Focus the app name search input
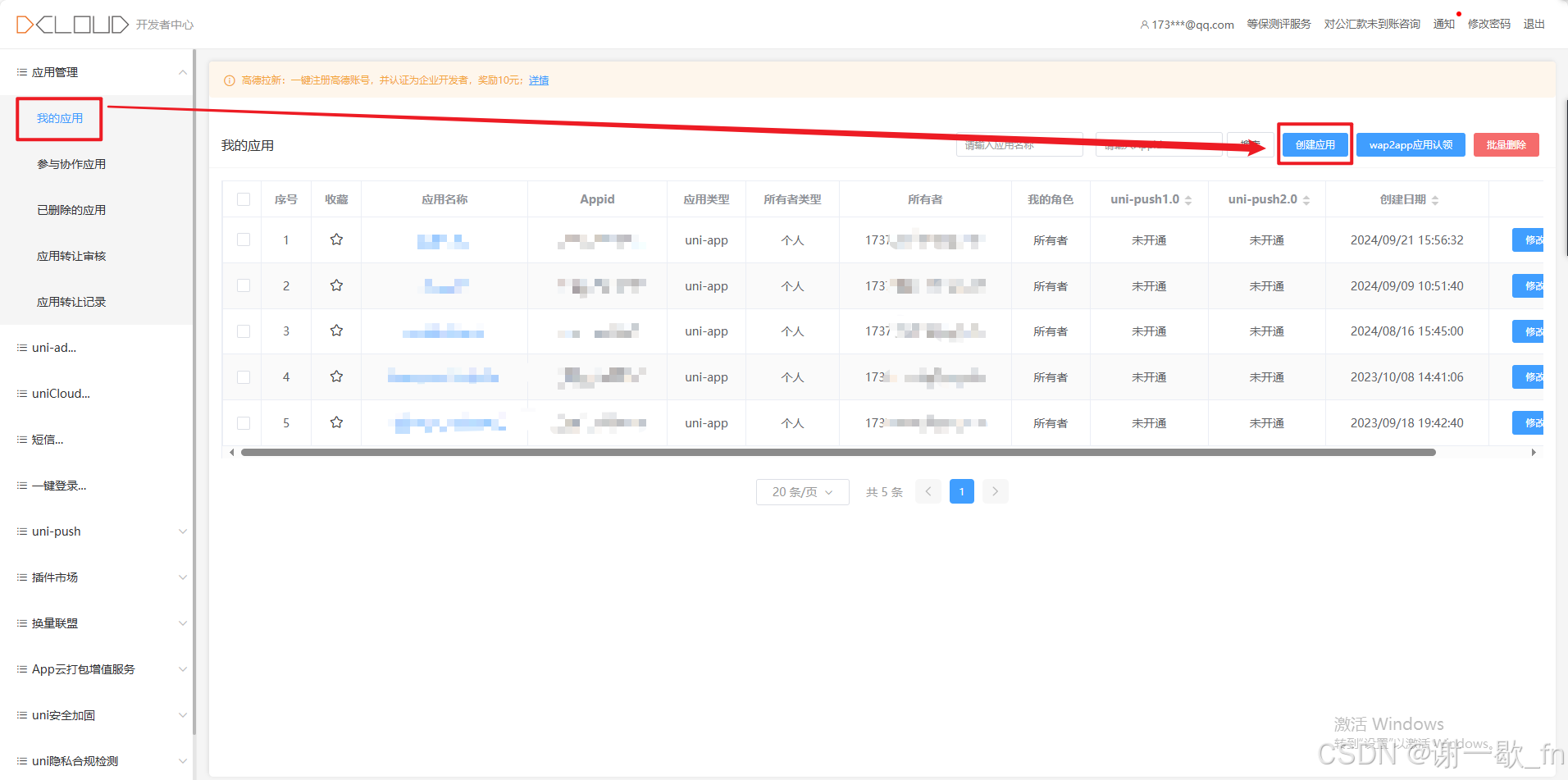1568x780 pixels. coord(1019,144)
